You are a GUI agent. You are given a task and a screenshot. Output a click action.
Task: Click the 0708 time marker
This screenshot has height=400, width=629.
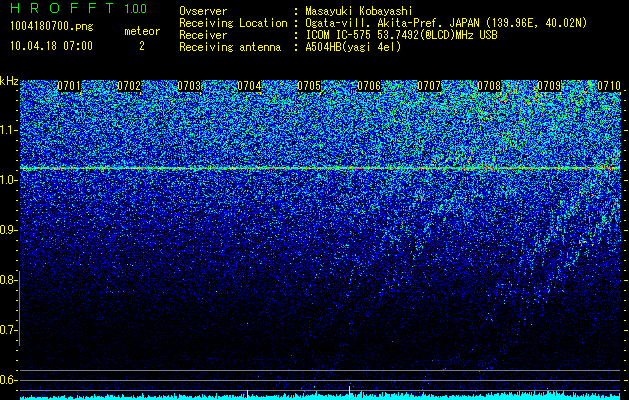pos(489,86)
